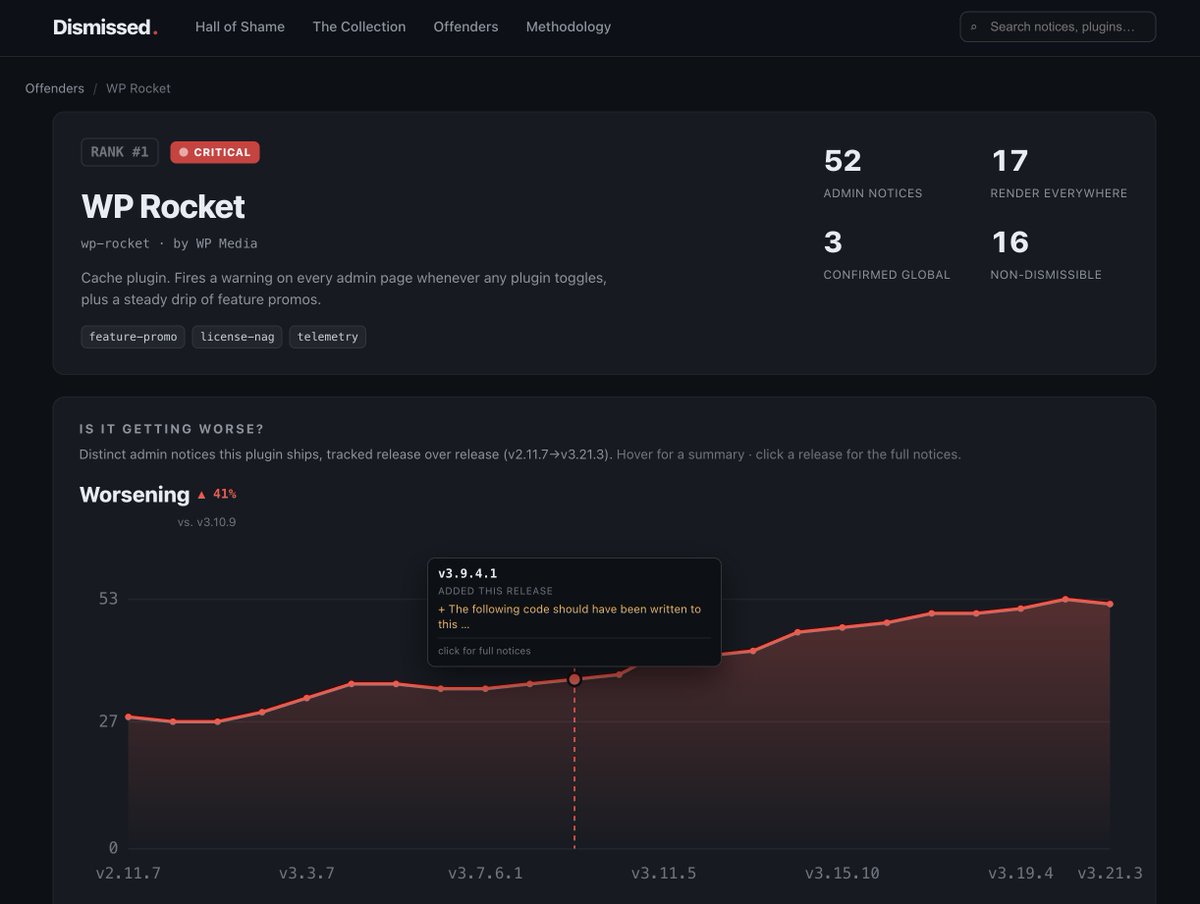Viewport: 1200px width, 904px height.
Task: Click the 53 y-axis label
Action: [x=108, y=599]
